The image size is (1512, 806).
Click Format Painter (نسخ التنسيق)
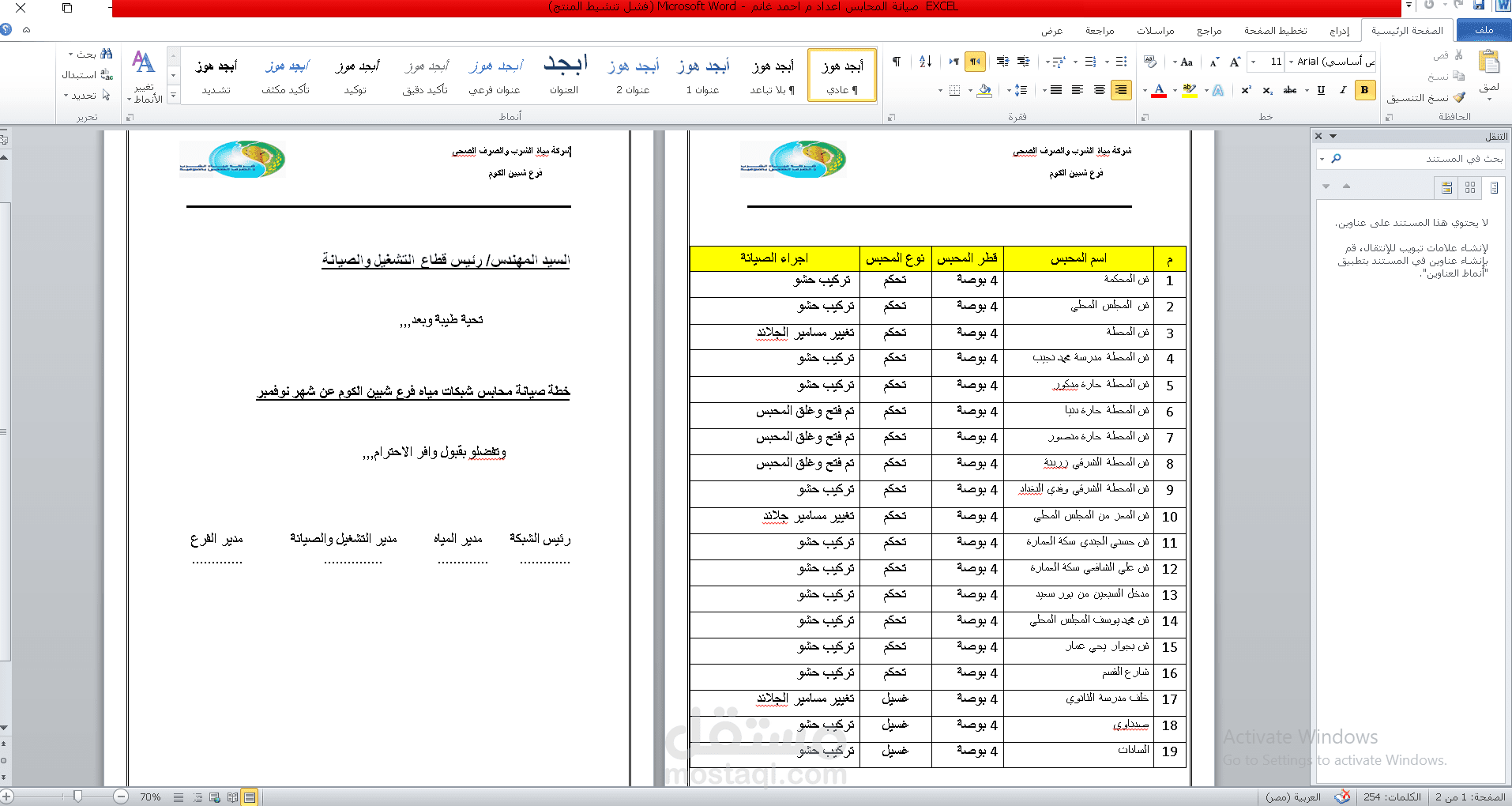point(1426,98)
